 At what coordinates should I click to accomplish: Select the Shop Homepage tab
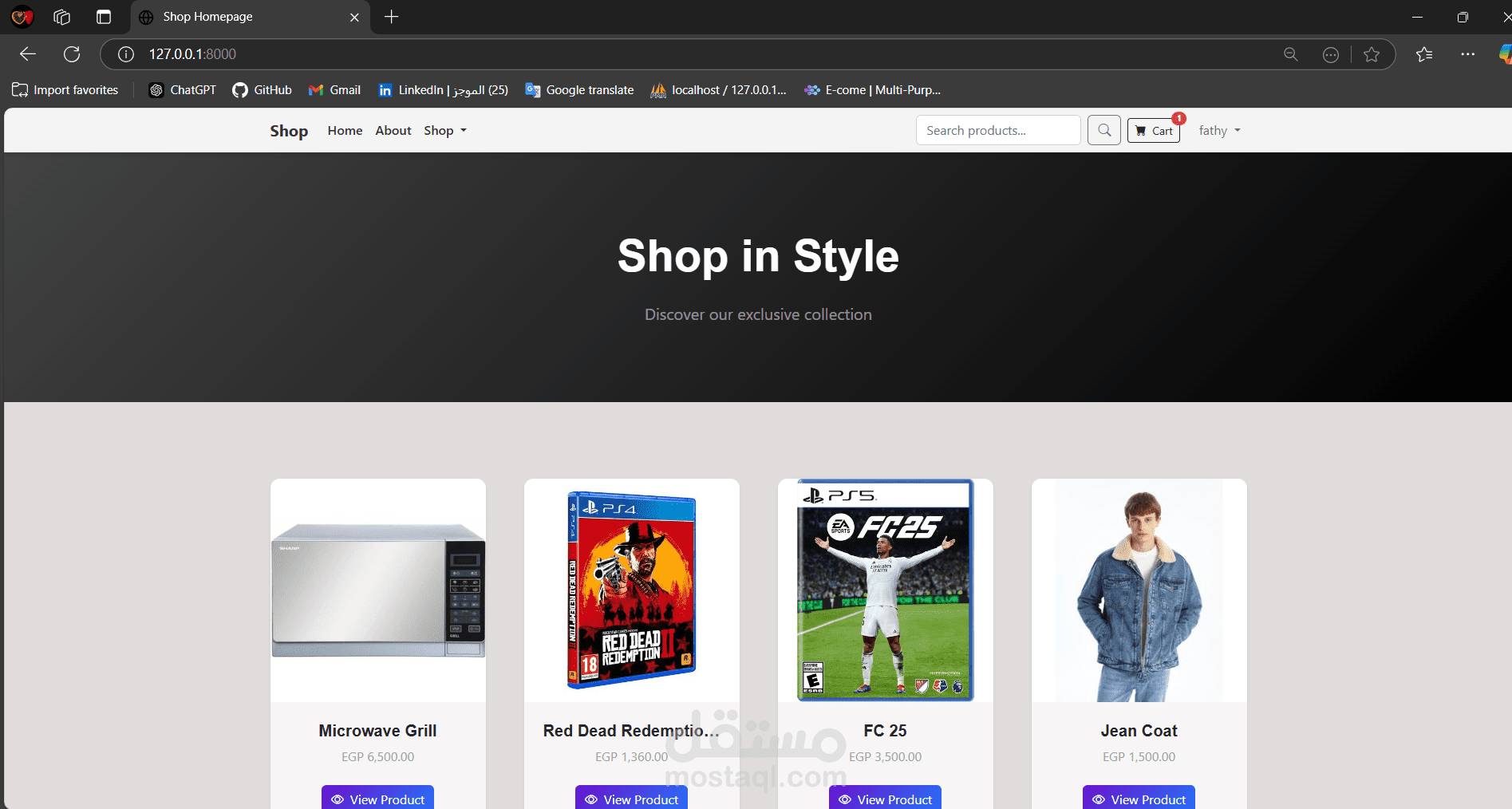click(250, 17)
